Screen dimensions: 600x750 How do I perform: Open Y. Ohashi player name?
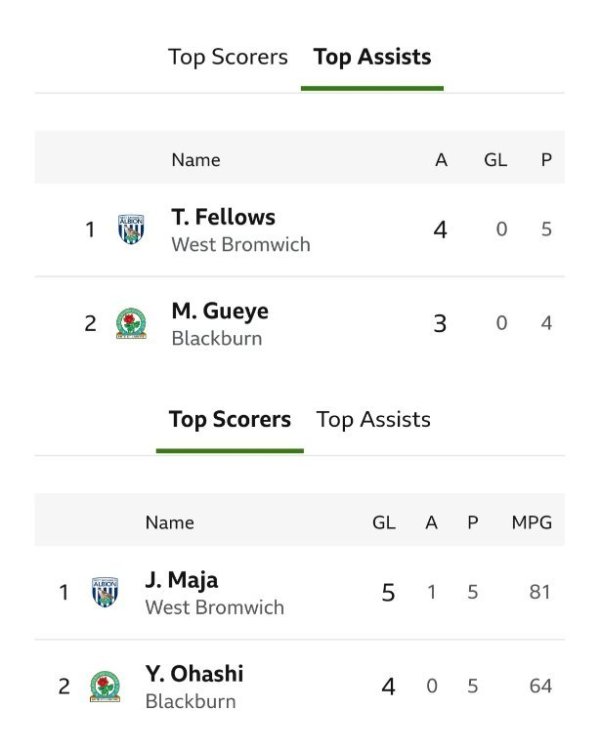tap(194, 674)
